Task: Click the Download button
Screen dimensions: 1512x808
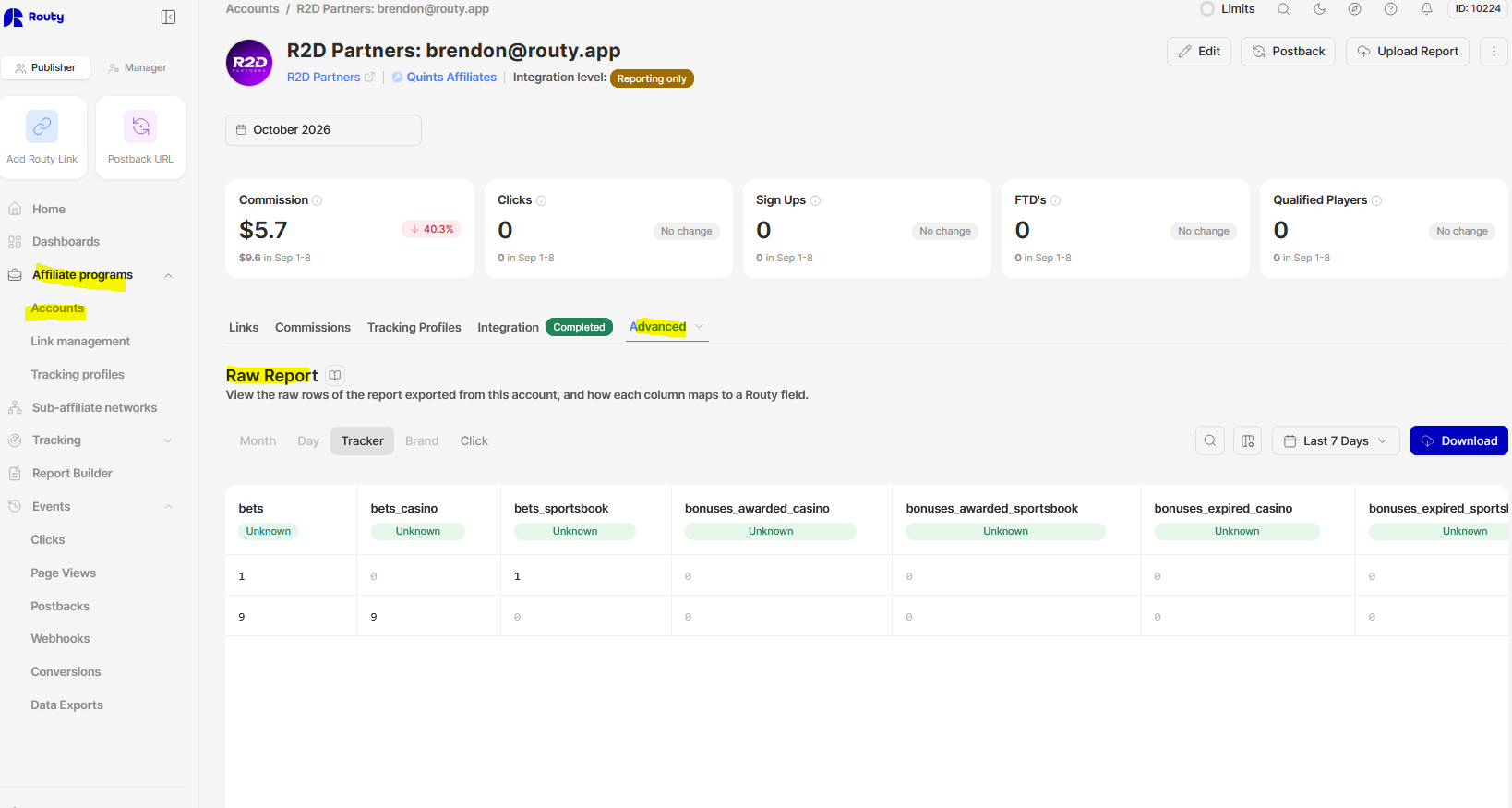Action: click(1458, 440)
